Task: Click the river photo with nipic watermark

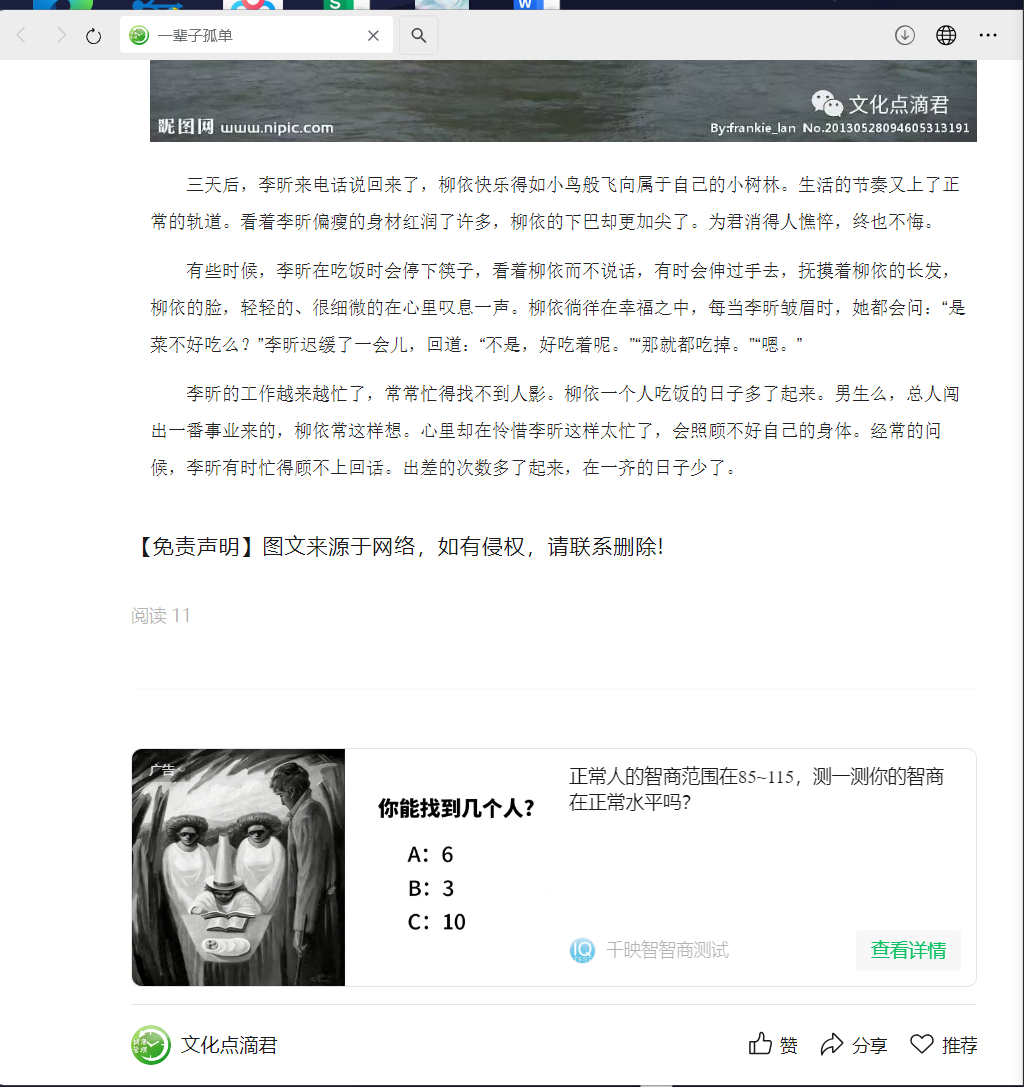Action: click(563, 101)
